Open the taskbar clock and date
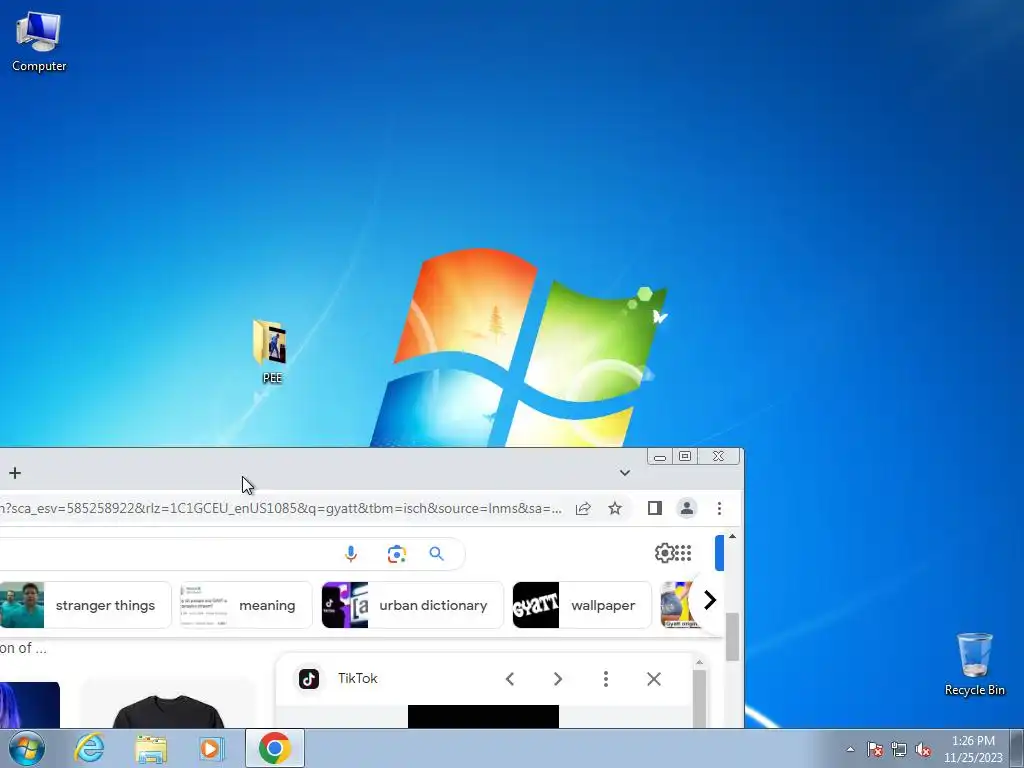1024x768 pixels. (973, 749)
